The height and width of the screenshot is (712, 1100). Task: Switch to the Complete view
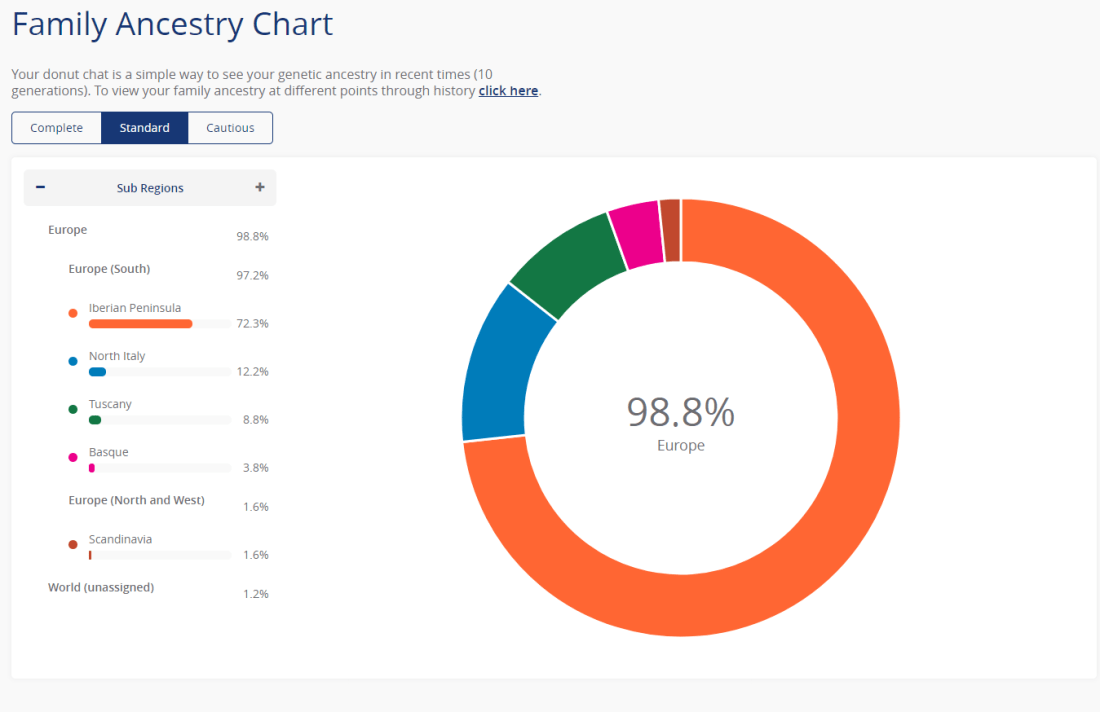[x=57, y=128]
